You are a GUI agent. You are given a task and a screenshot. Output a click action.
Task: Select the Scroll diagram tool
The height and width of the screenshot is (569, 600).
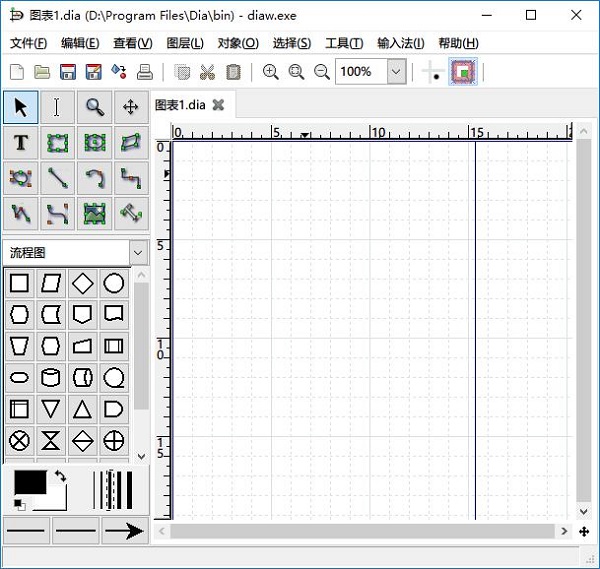click(131, 107)
